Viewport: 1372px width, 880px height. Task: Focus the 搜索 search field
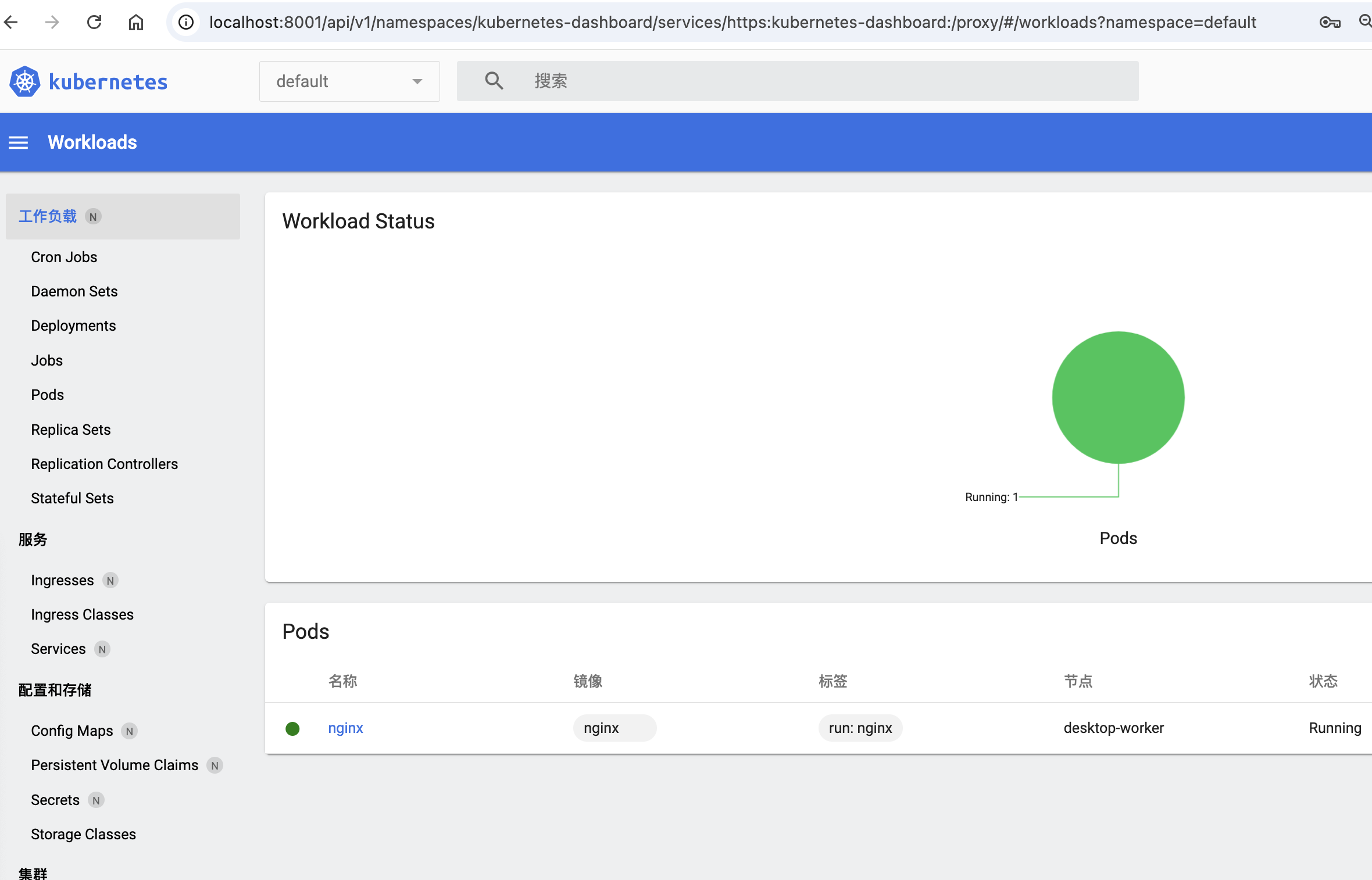(814, 81)
